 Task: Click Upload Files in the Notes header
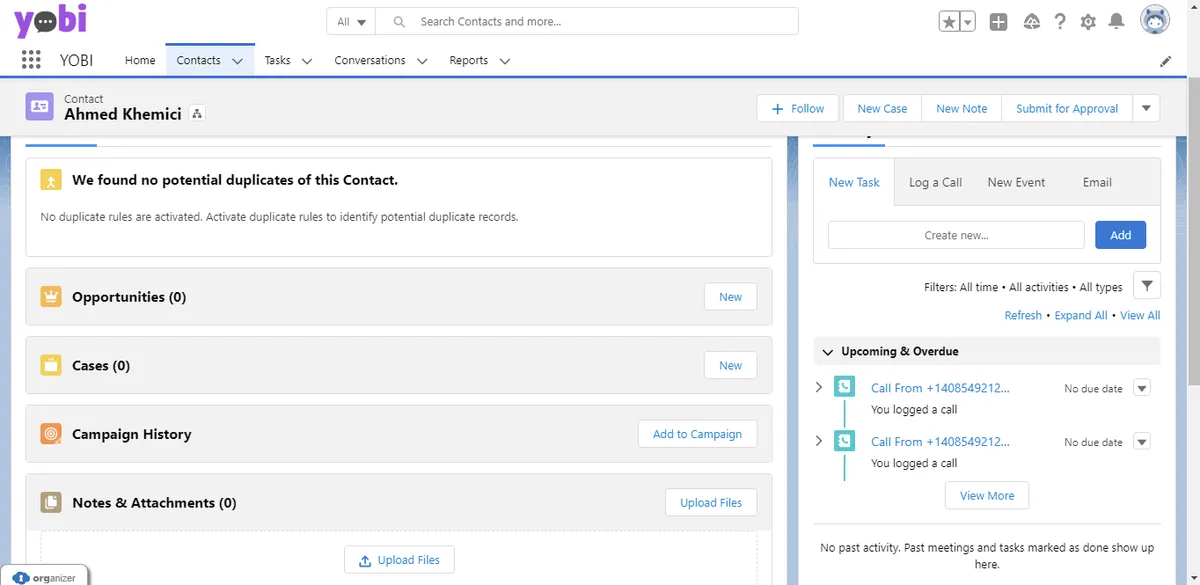pyautogui.click(x=711, y=502)
